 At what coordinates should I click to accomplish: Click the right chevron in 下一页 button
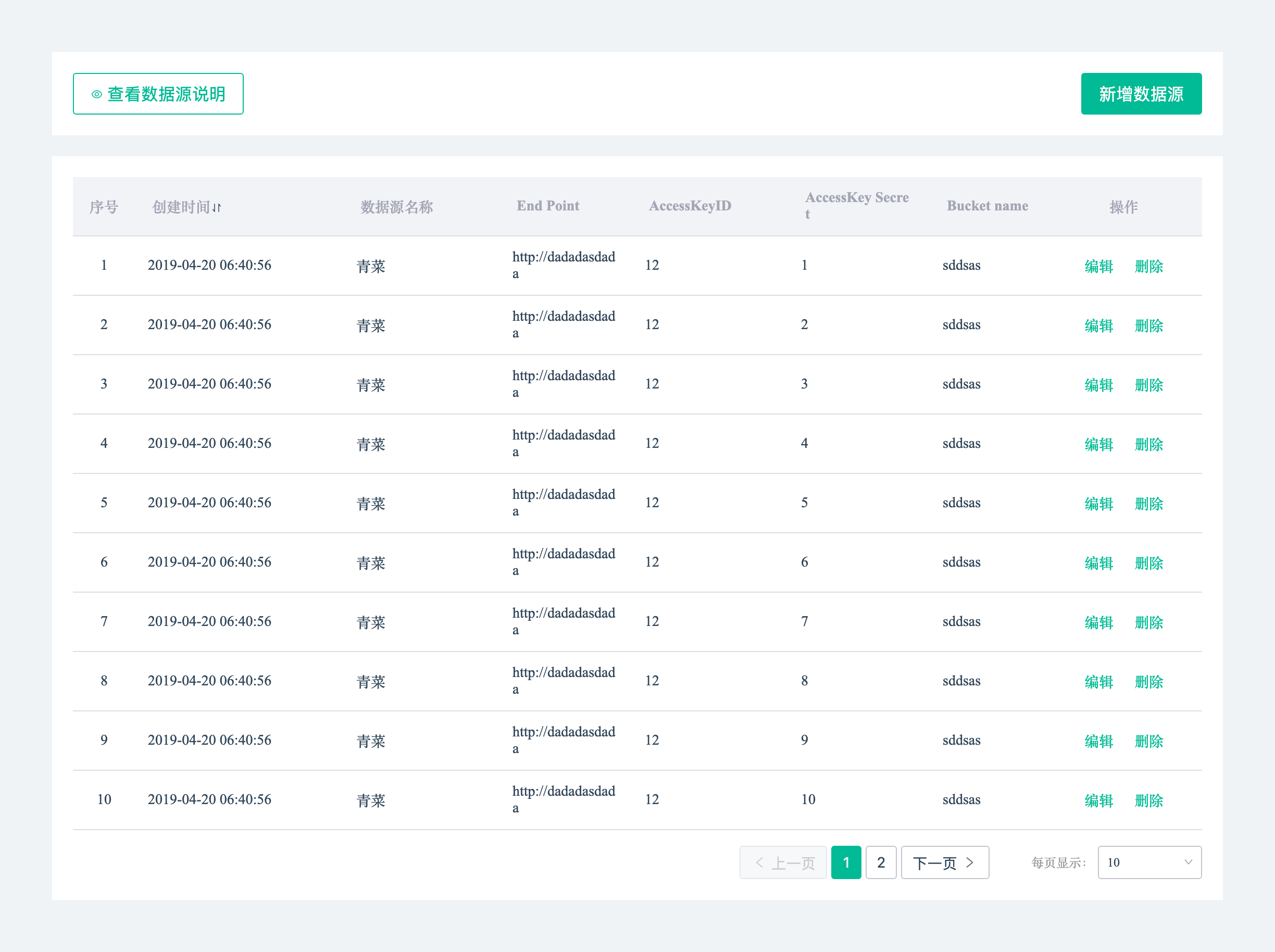[970, 862]
